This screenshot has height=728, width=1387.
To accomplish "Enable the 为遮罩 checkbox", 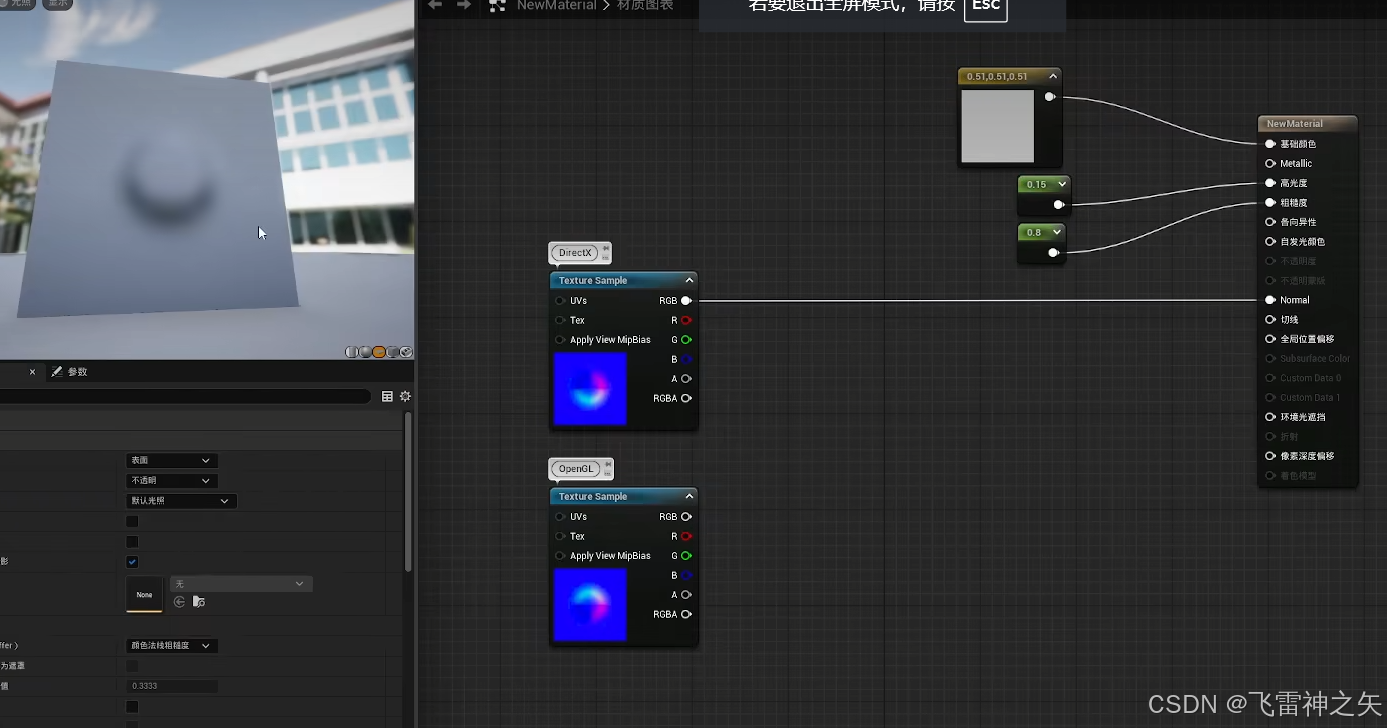I will pos(132,665).
